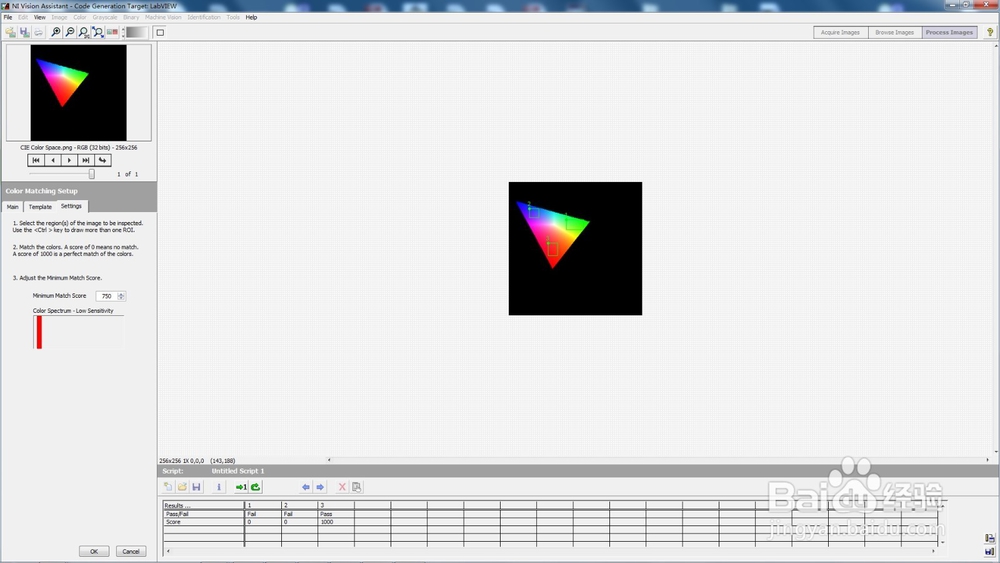Click the Zoom 1:1 magnifier icon
Screen dimensions: 1000x563
coord(84,32)
